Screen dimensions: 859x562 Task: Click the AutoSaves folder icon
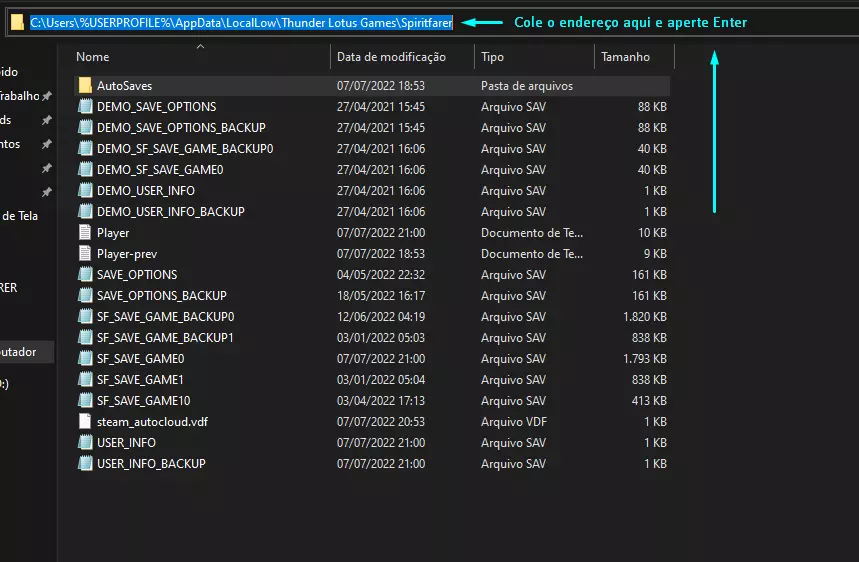[x=85, y=86]
